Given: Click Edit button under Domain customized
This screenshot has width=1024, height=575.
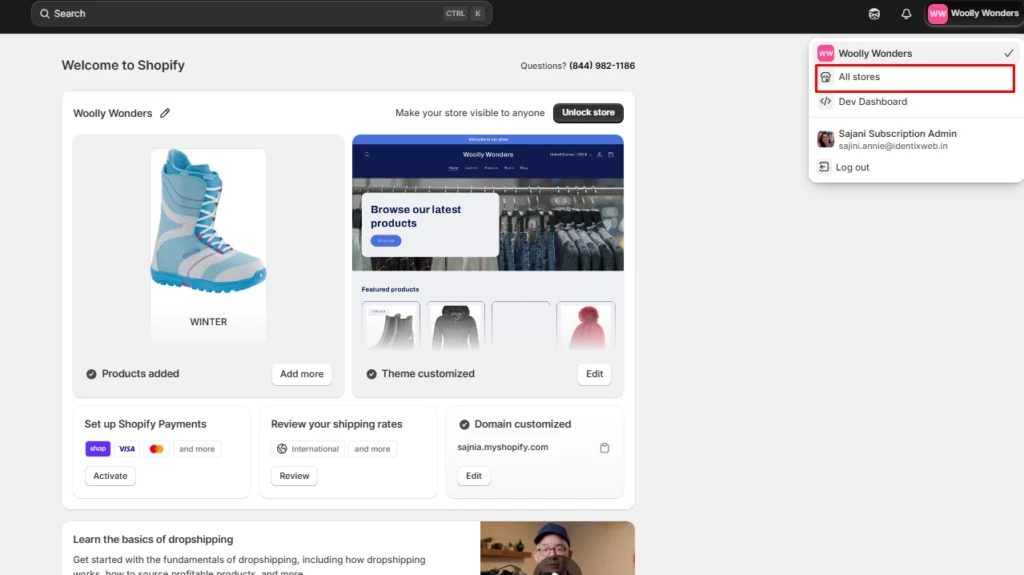Looking at the screenshot, I should click(x=473, y=476).
